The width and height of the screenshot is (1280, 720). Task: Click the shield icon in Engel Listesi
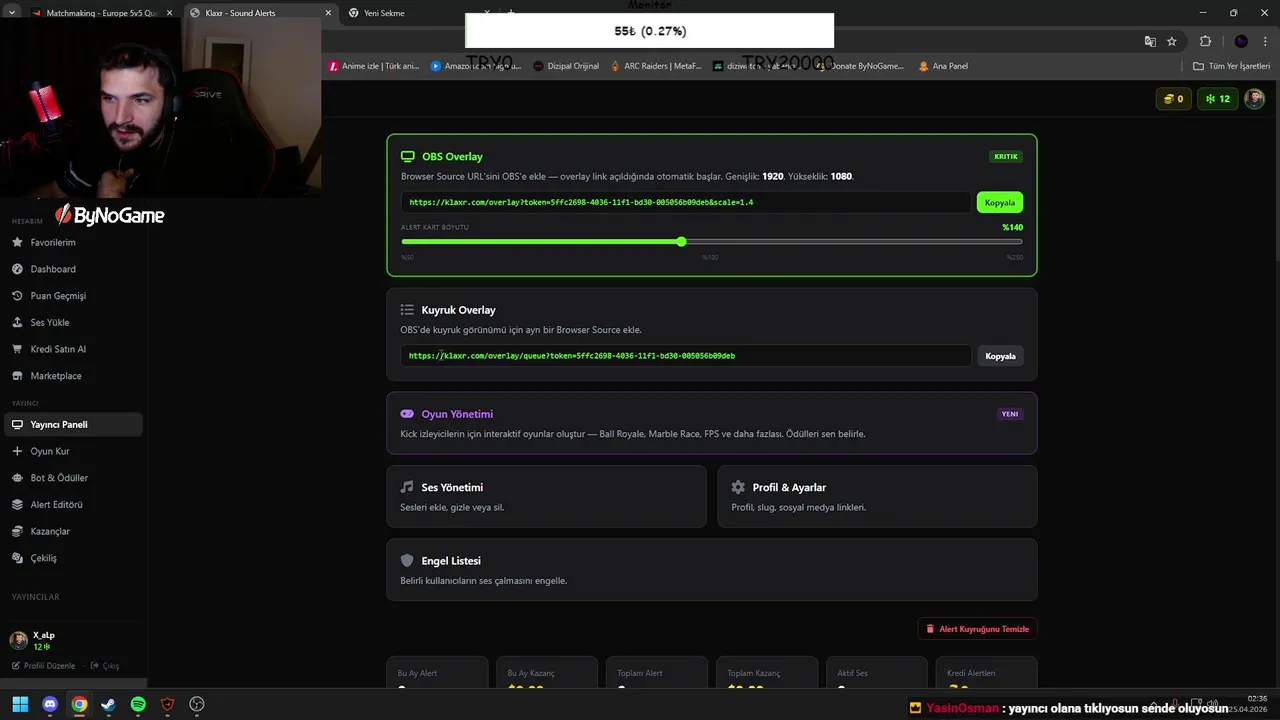pos(407,561)
